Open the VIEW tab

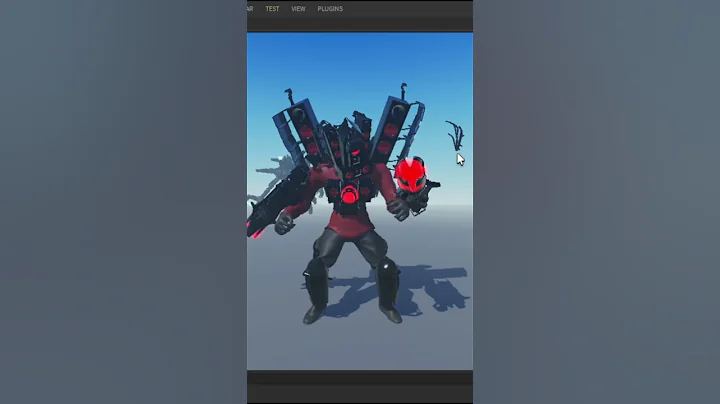298,9
